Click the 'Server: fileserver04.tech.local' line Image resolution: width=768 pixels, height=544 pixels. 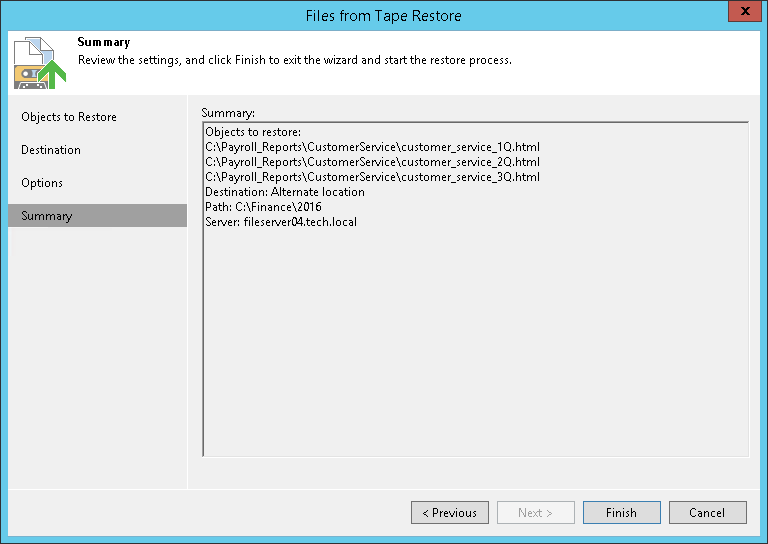[281, 222]
